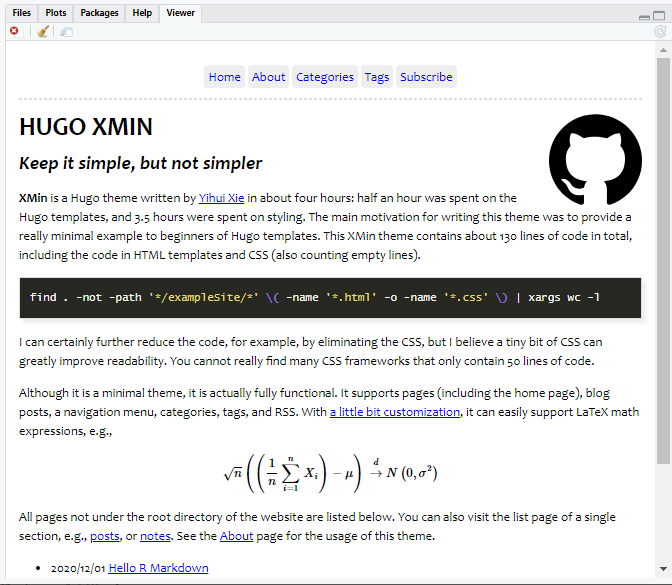Viewport: 672px width, 585px height.
Task: Clear all viewer items with broom icon
Action: (43, 31)
